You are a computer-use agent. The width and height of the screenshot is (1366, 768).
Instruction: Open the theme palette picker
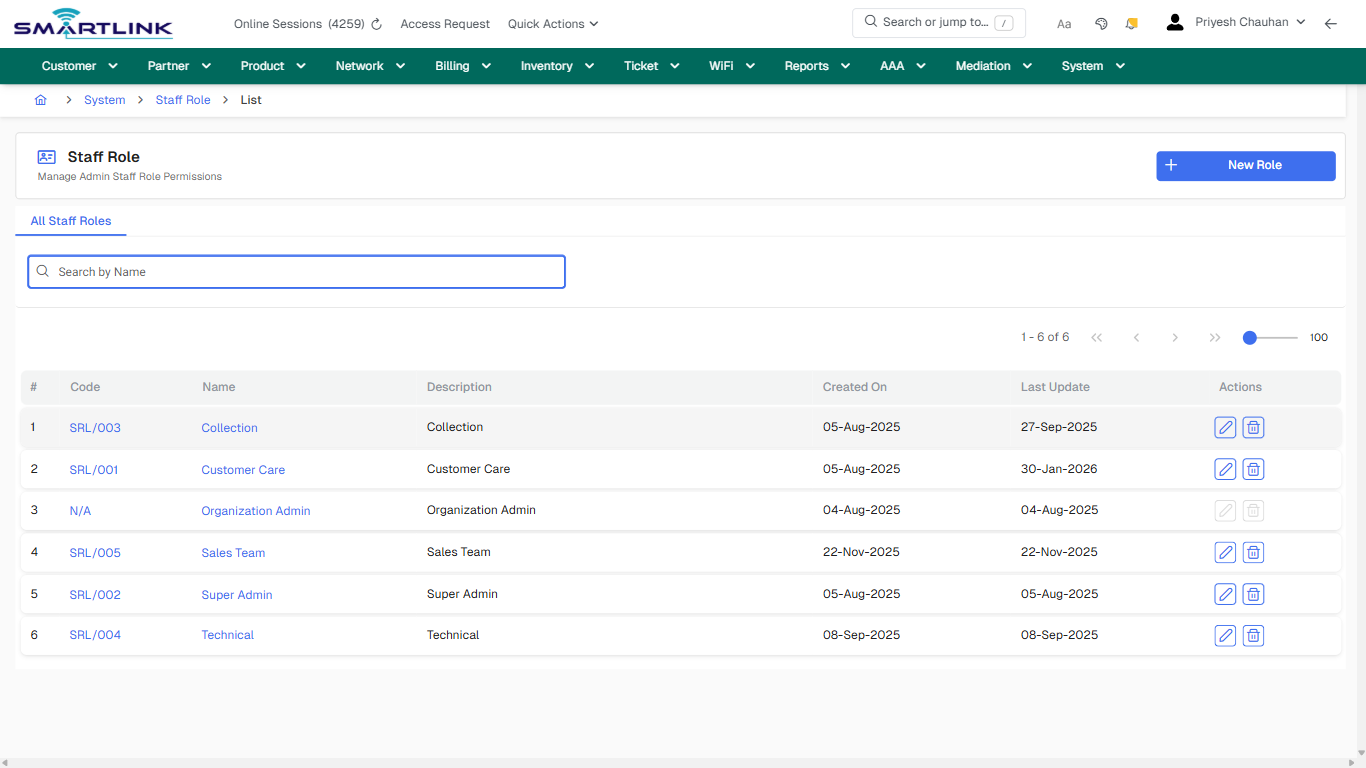pos(1101,23)
